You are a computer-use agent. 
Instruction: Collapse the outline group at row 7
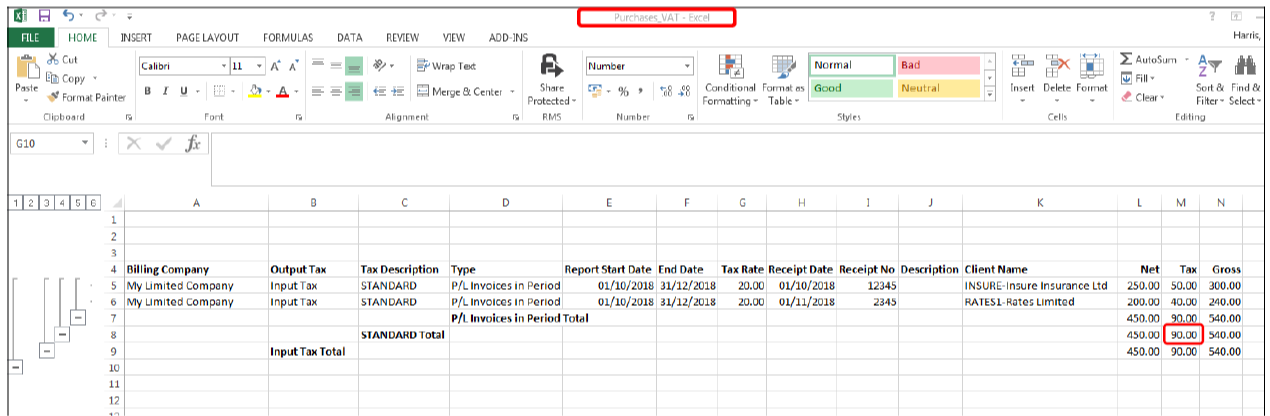coord(79,318)
